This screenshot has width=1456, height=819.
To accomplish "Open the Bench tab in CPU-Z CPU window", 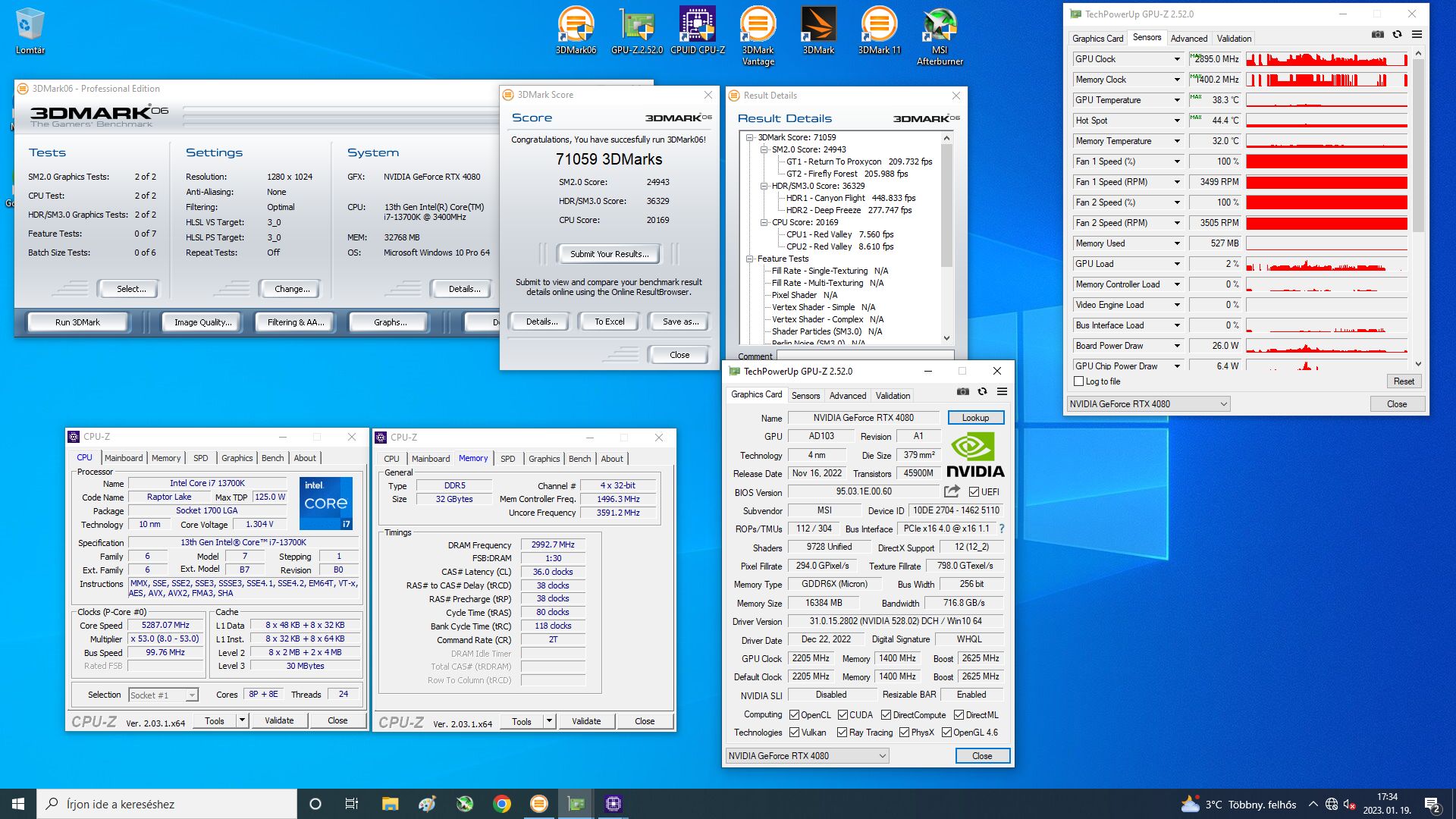I will (272, 458).
